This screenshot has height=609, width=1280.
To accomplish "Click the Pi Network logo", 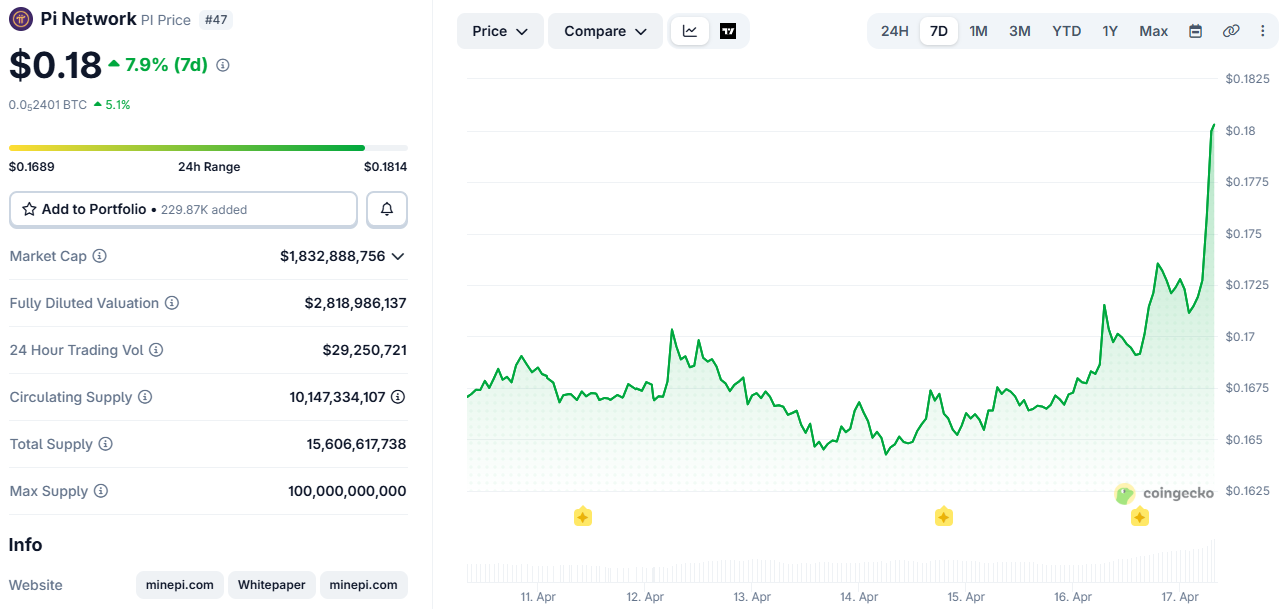I will 20,18.
